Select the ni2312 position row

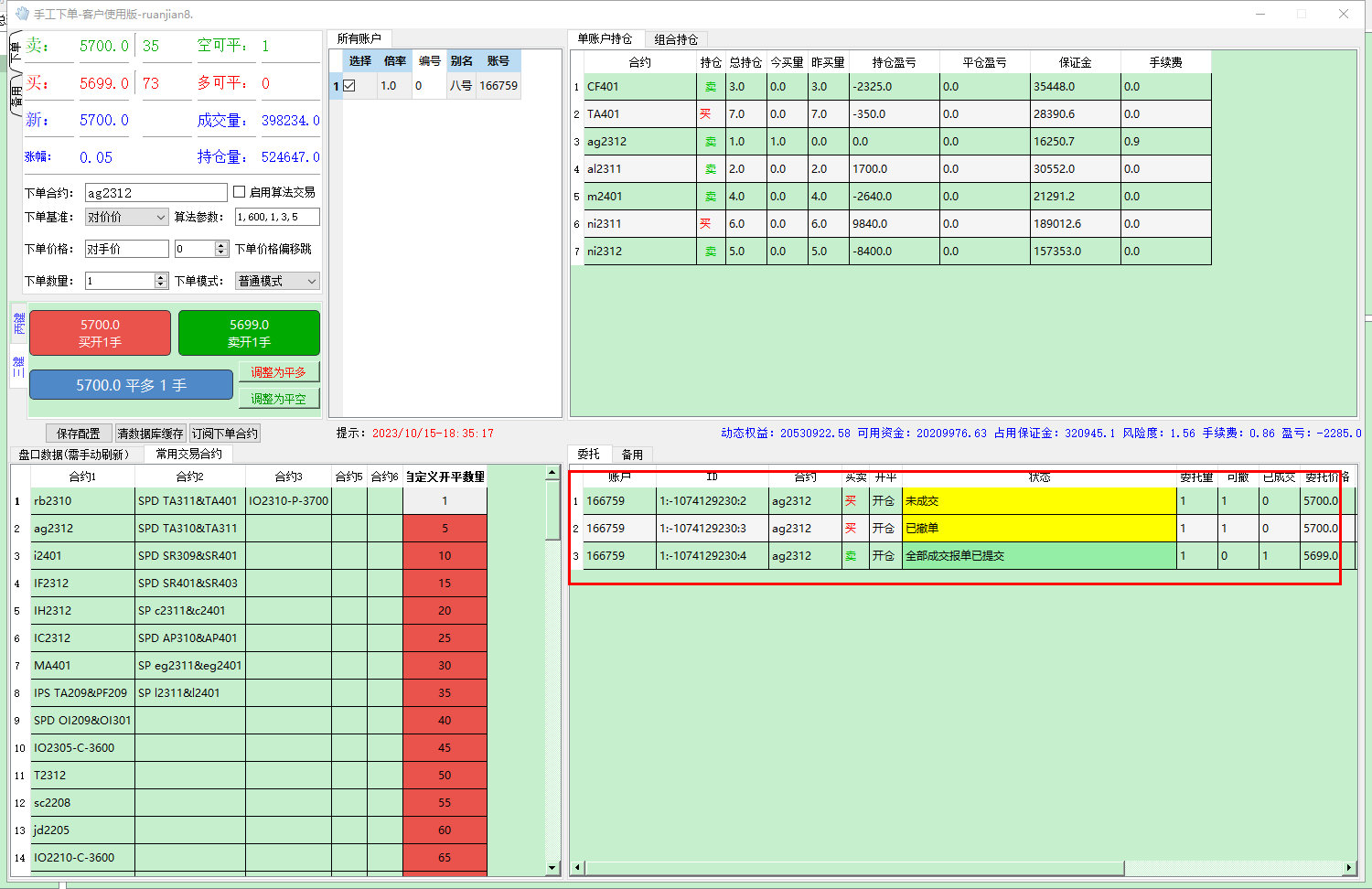pos(897,252)
